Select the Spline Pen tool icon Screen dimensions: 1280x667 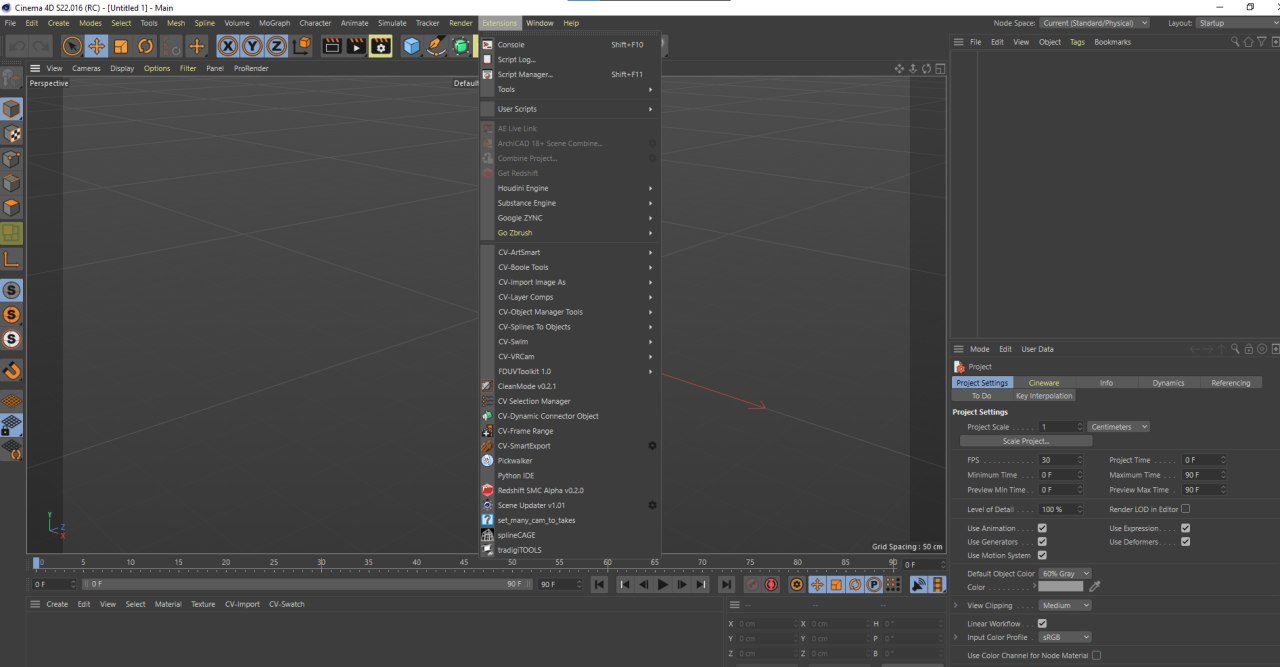(436, 46)
